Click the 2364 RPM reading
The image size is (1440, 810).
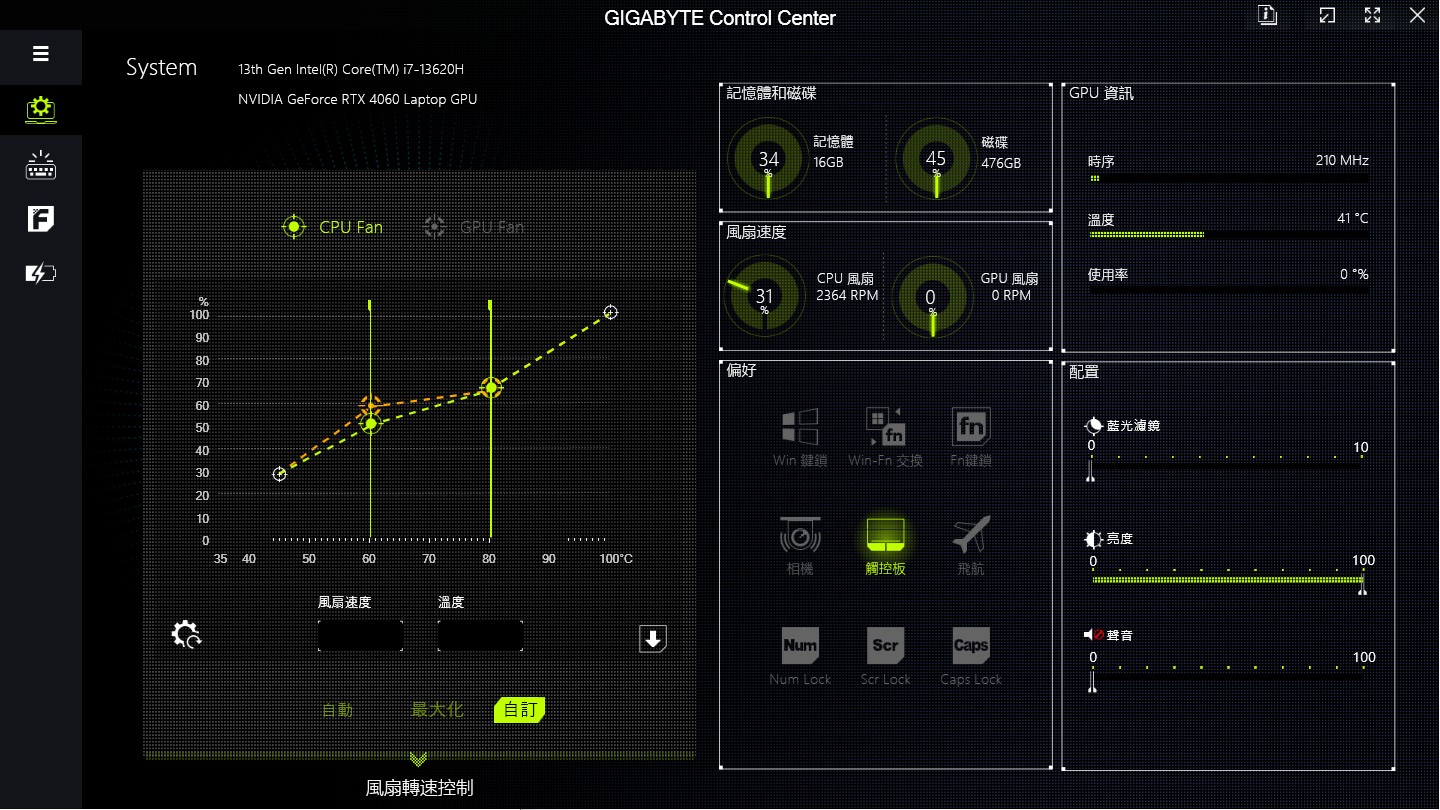847,296
